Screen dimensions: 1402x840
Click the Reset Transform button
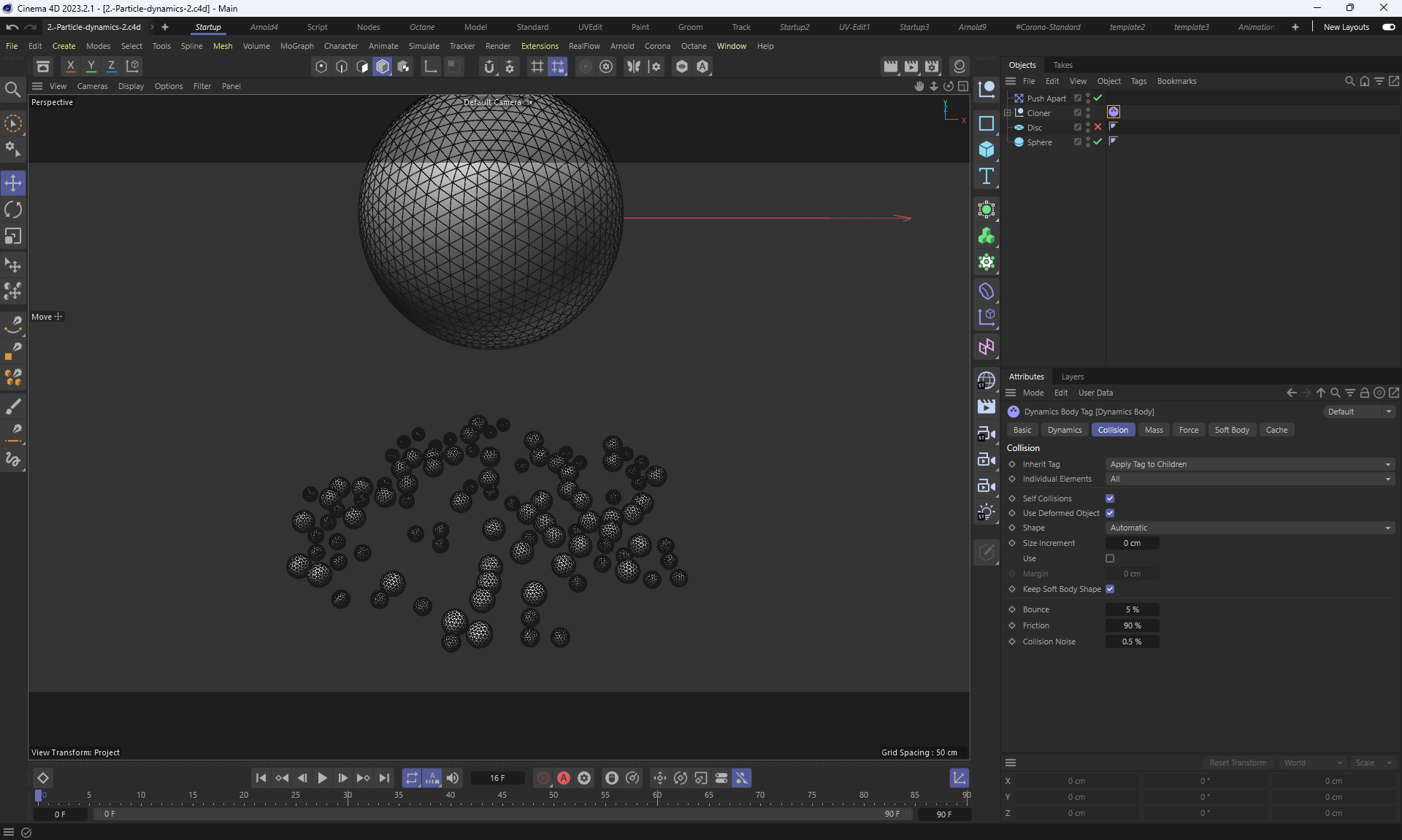click(1238, 763)
